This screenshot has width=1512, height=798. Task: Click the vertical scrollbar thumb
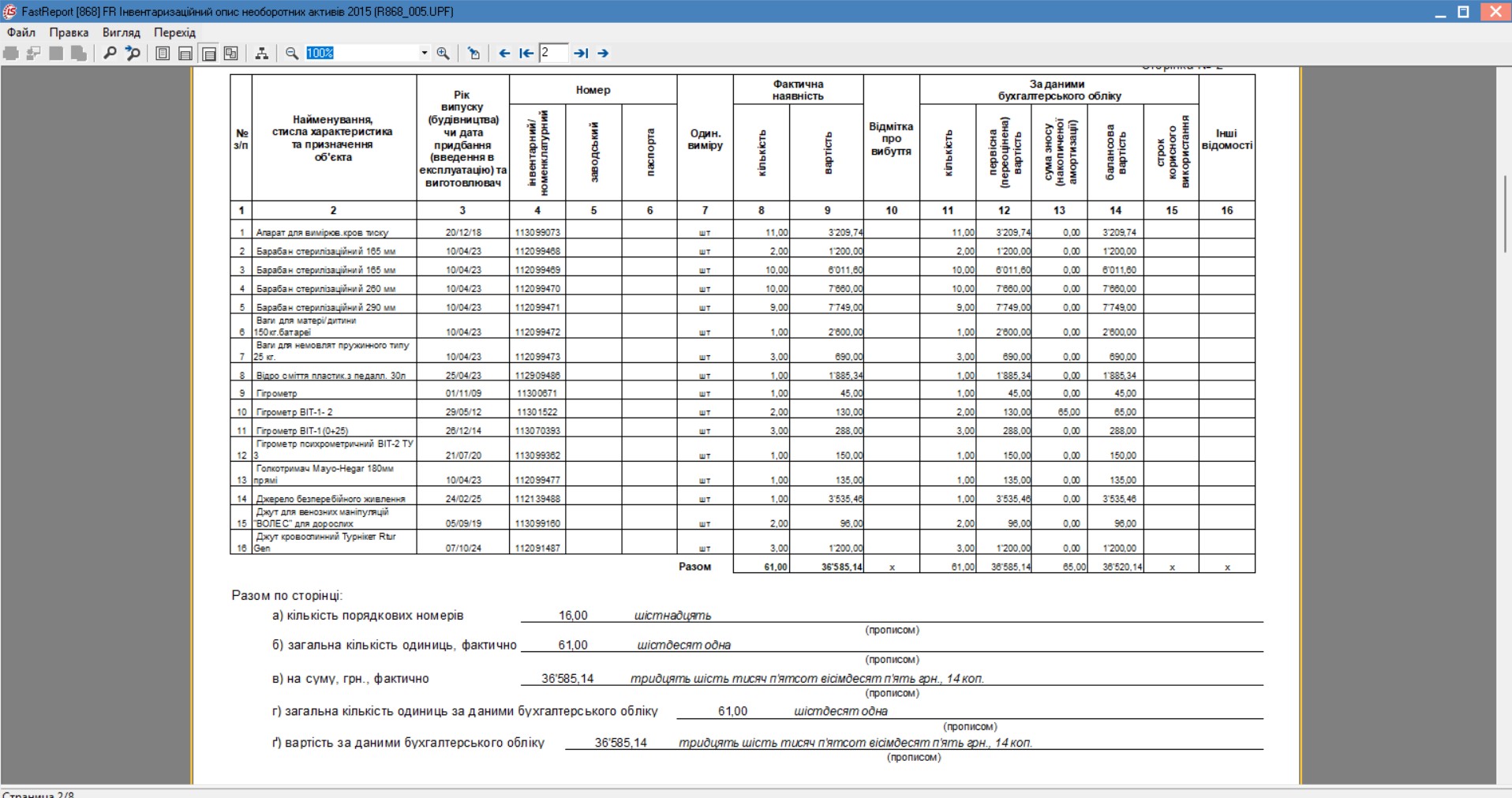tap(1505, 213)
